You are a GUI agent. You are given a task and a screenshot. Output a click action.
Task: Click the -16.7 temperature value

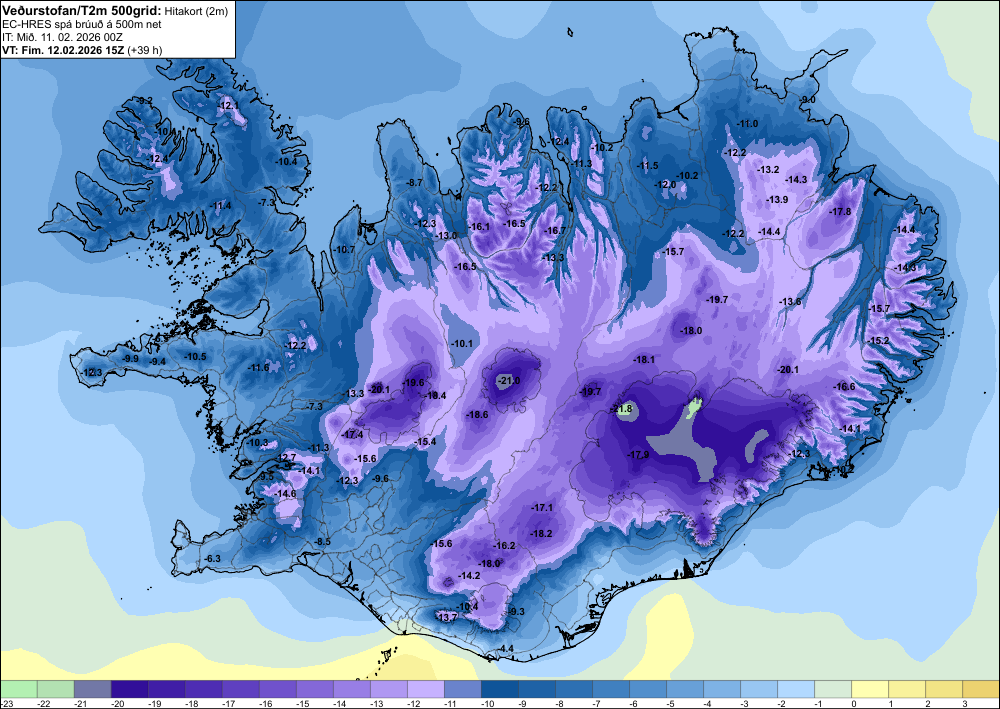(555, 230)
